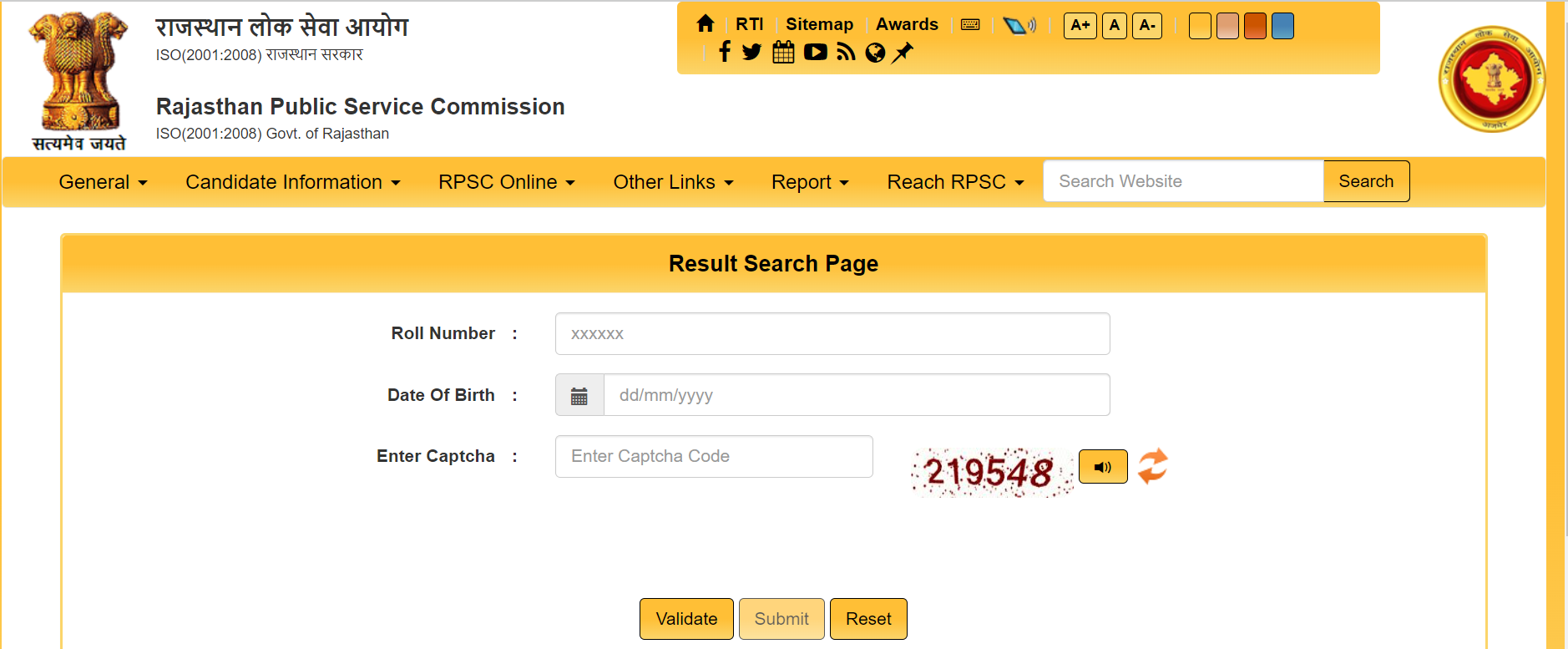The image size is (1568, 649).
Task: Open the date picker calendar icon
Action: coord(579,396)
